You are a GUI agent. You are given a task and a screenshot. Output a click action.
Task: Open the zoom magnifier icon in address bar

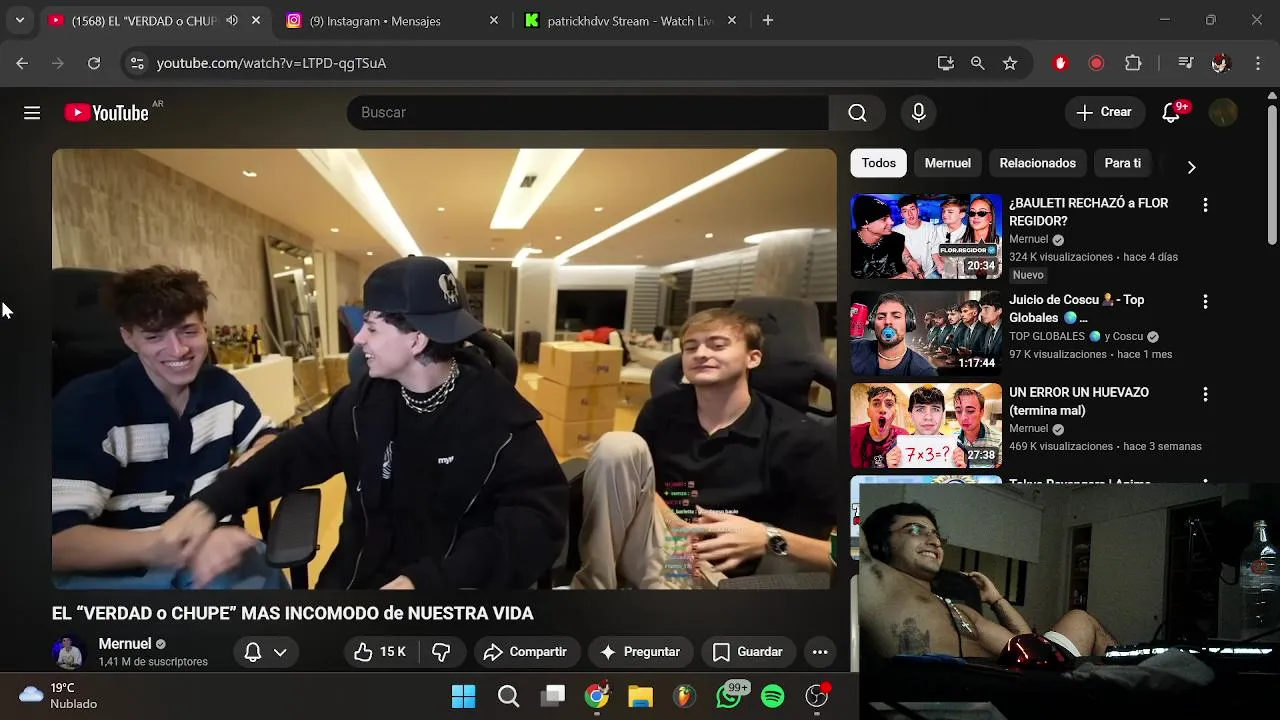[978, 63]
